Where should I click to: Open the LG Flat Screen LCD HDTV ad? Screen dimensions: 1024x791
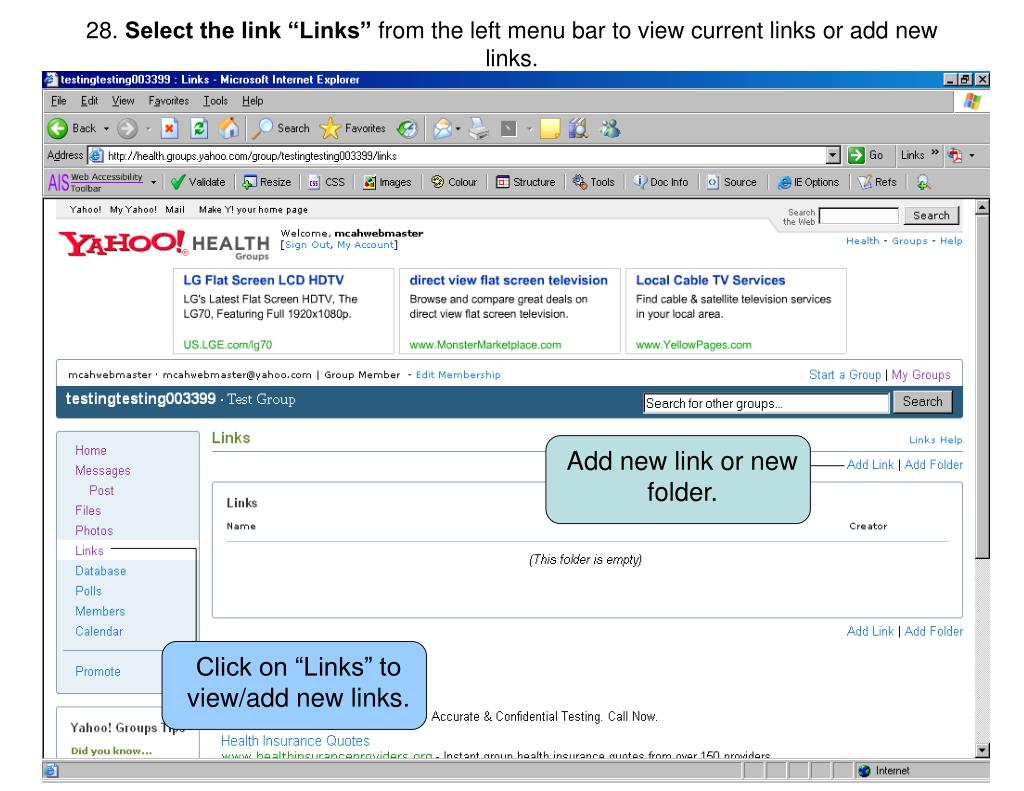point(263,280)
